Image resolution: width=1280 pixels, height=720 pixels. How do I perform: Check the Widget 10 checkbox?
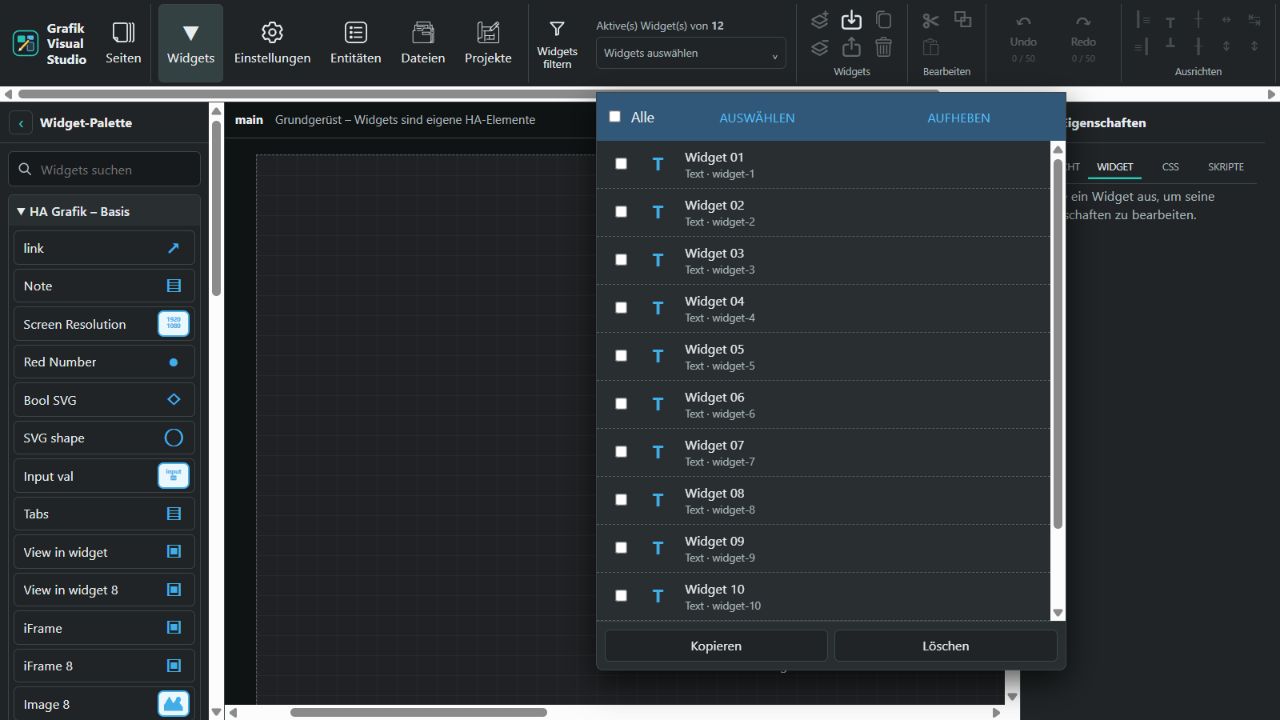pyautogui.click(x=621, y=595)
